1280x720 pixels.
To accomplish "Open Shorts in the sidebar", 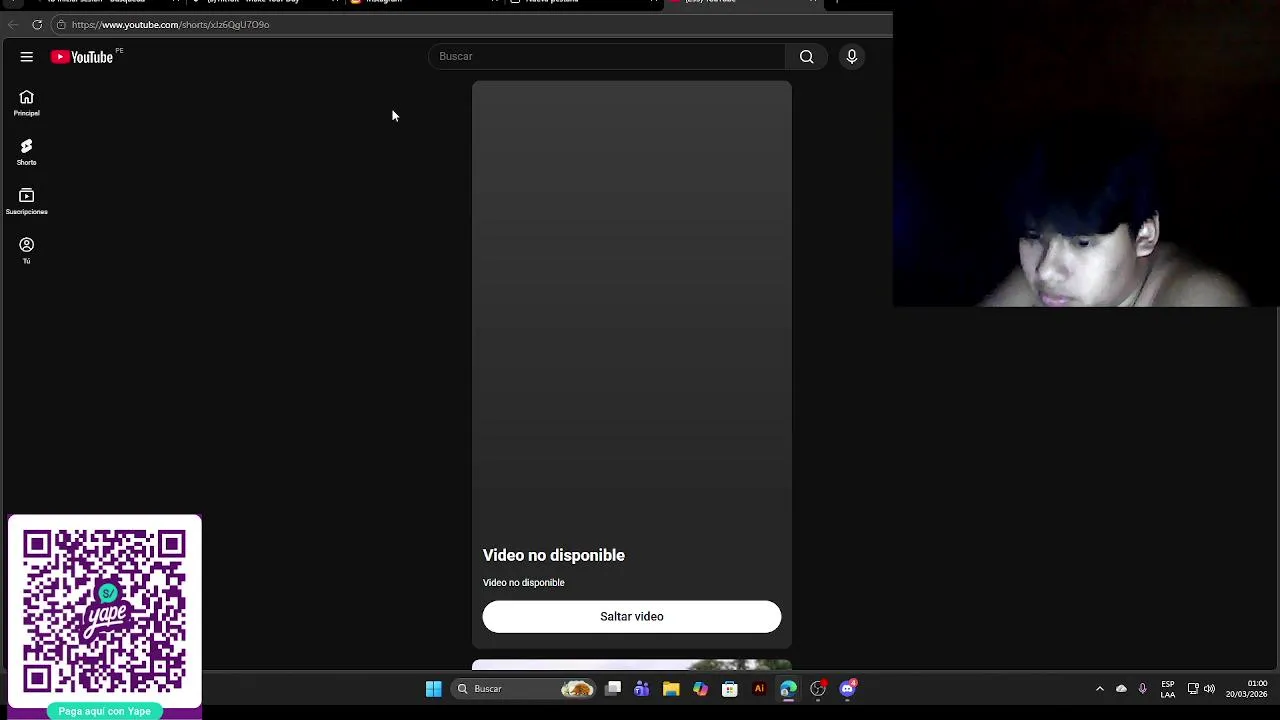I will (27, 152).
